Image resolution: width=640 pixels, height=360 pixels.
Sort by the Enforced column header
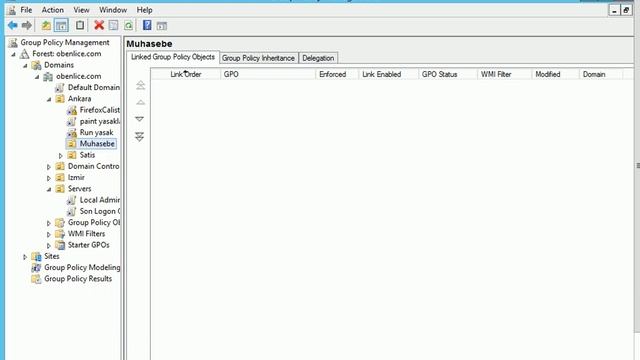pyautogui.click(x=337, y=74)
